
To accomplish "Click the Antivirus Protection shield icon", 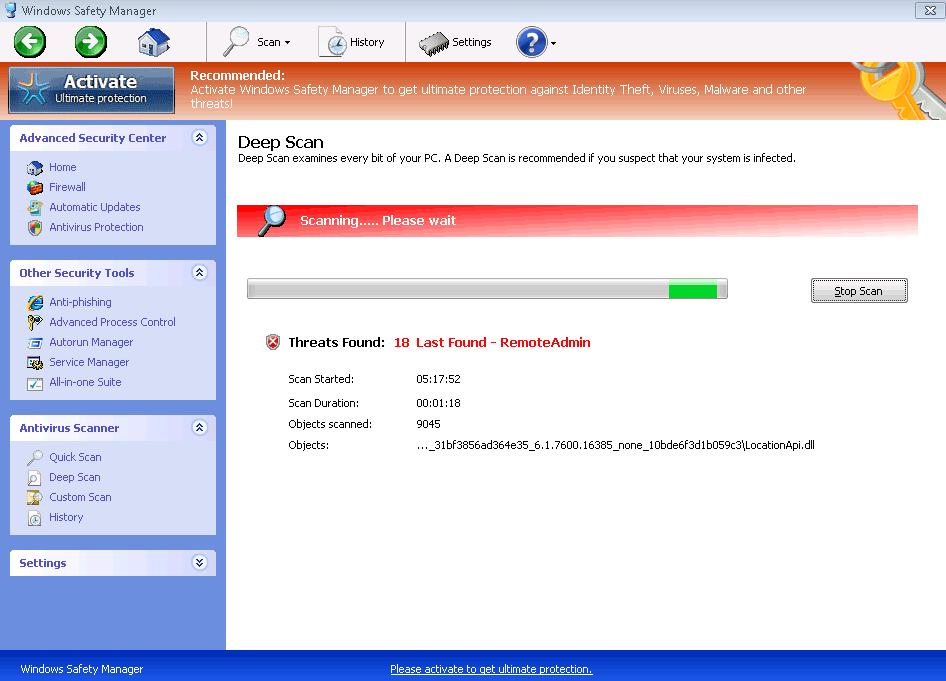I will [35, 227].
